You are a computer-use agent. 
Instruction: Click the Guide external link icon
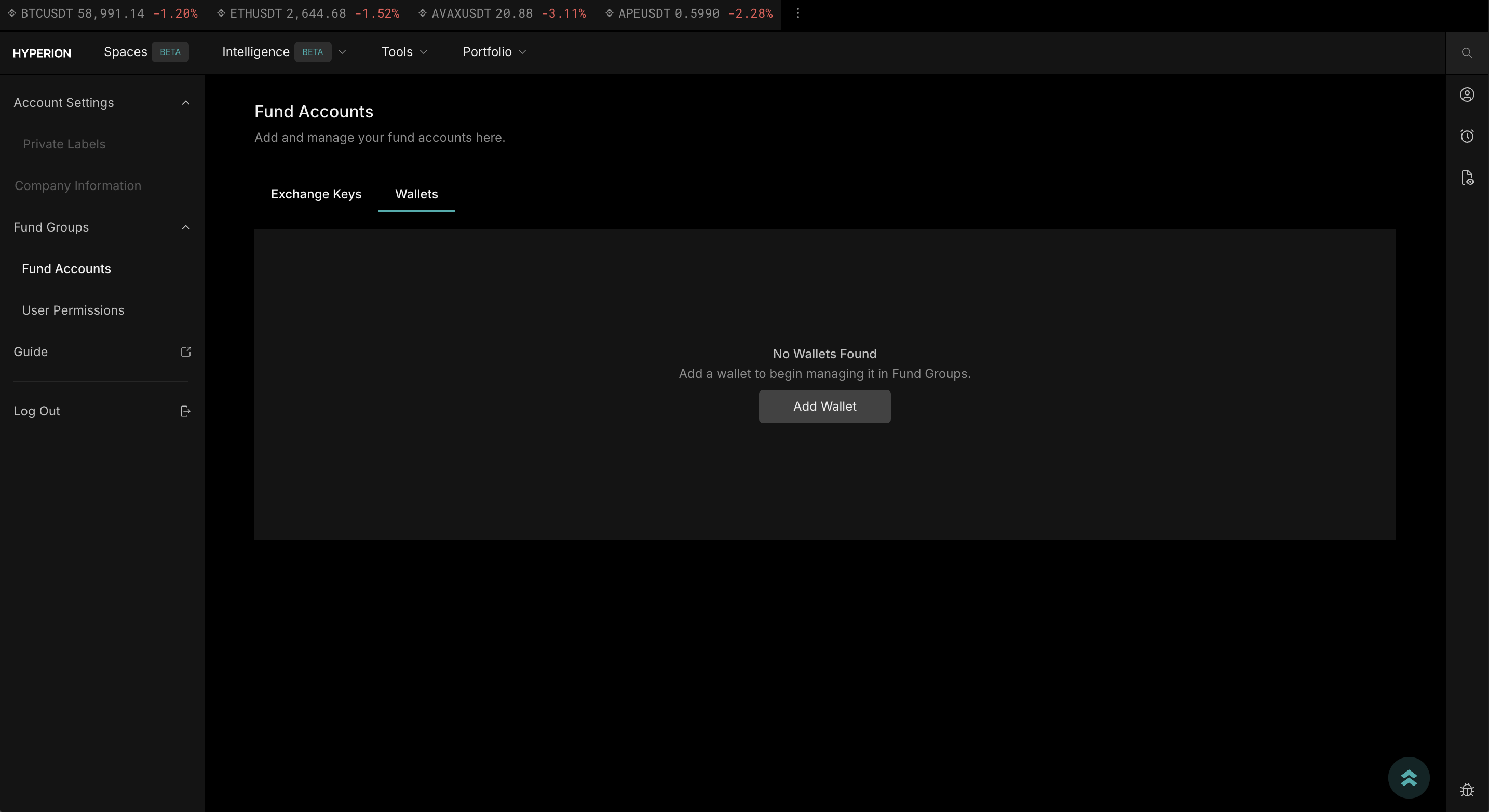click(185, 351)
